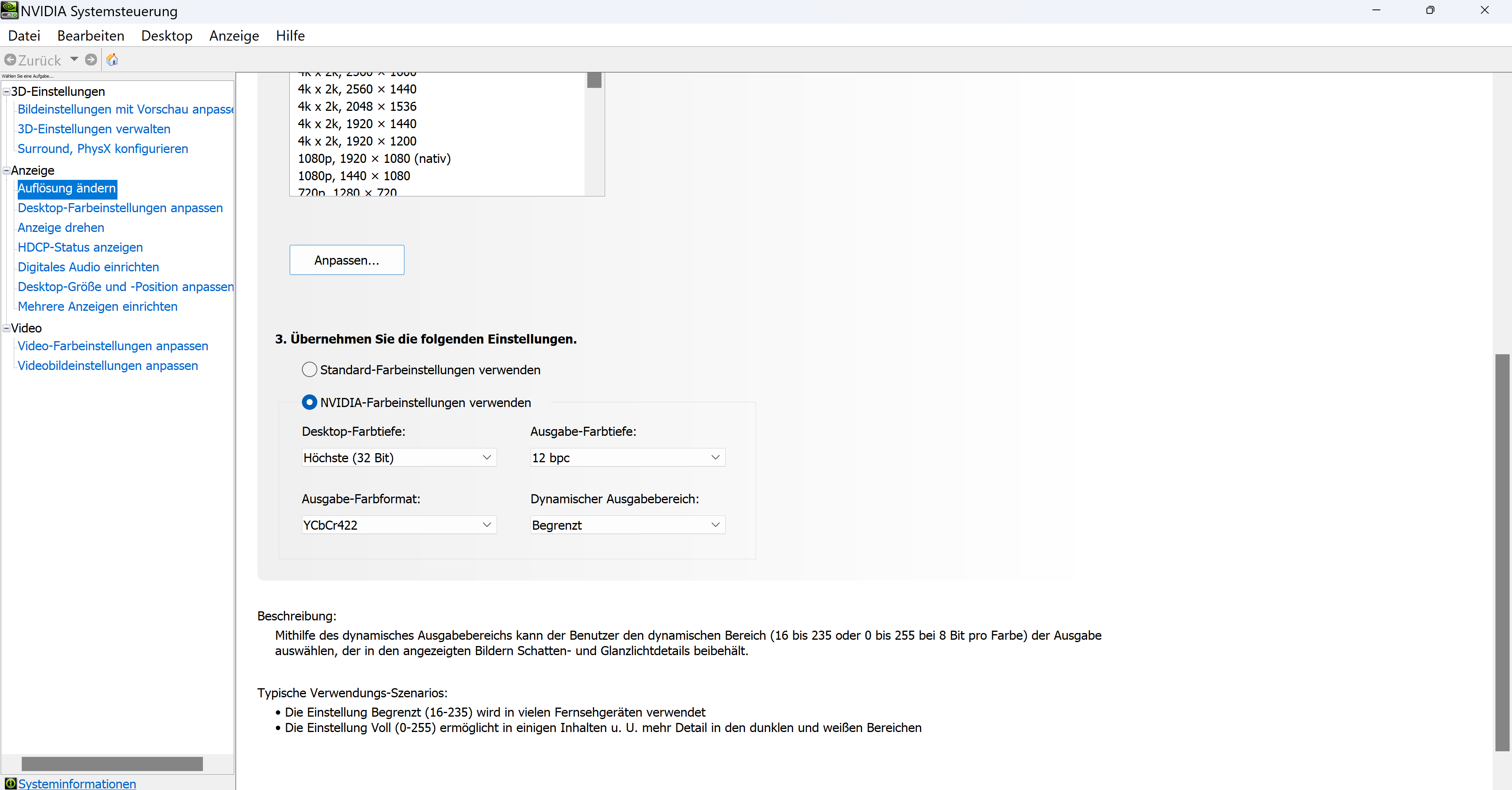The image size is (1512, 790).
Task: Click the Anpassen... button
Action: pos(346,260)
